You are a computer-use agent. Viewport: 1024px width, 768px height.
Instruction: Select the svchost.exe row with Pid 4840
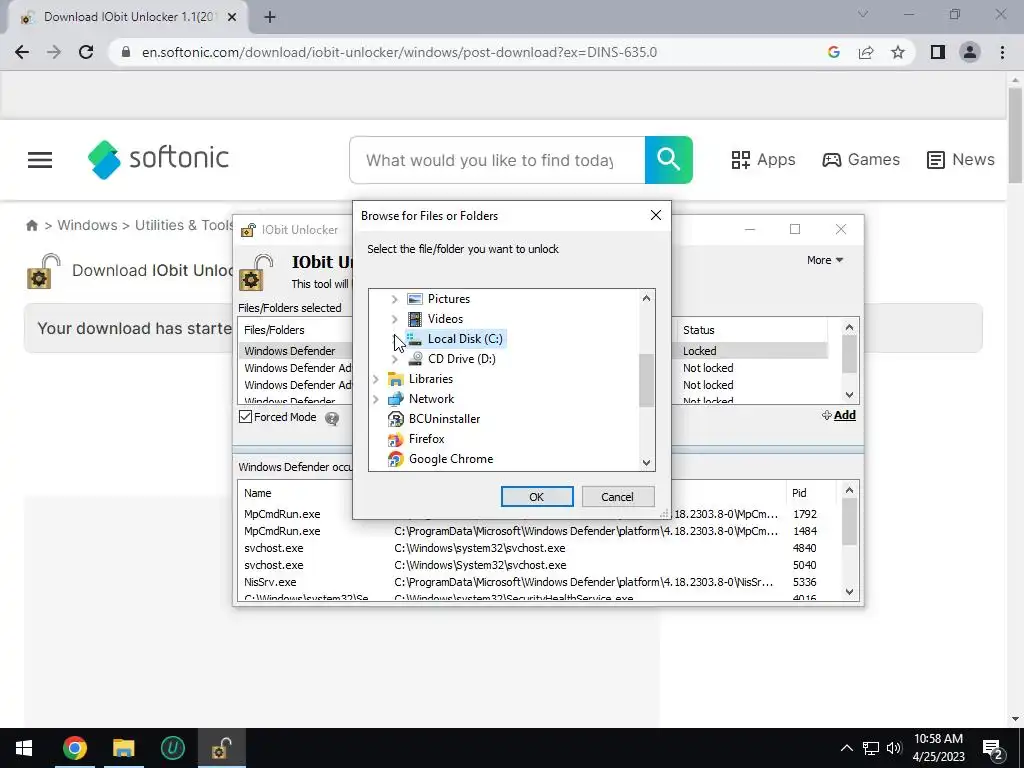click(x=539, y=548)
